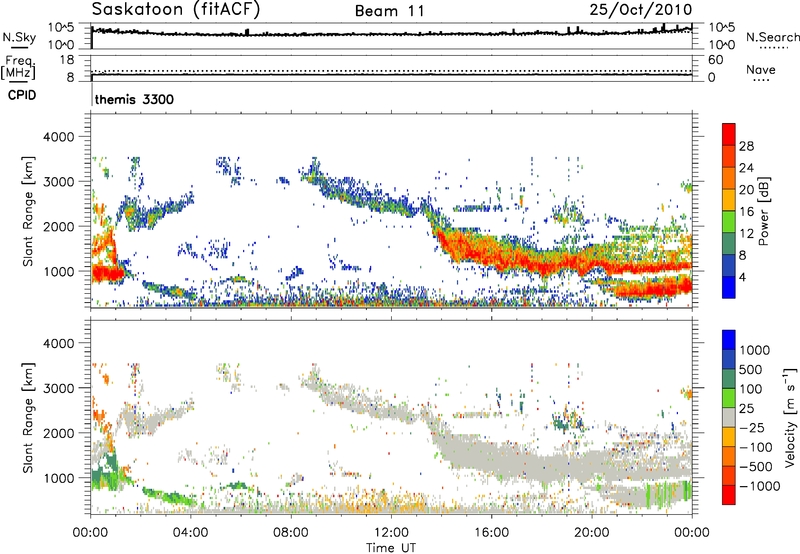The width and height of the screenshot is (800, 554).
Task: Pick the 20–24 dB orange Power swatch
Action: point(729,178)
